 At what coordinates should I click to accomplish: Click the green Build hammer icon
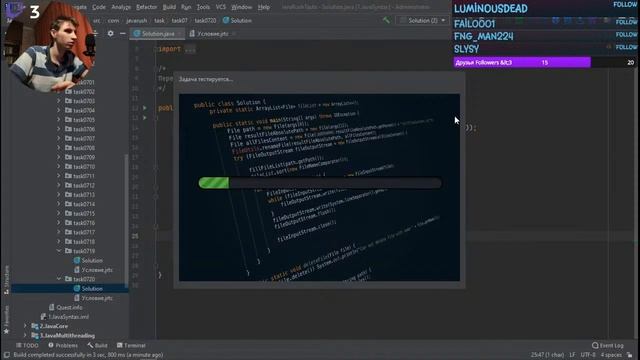tap(386, 20)
